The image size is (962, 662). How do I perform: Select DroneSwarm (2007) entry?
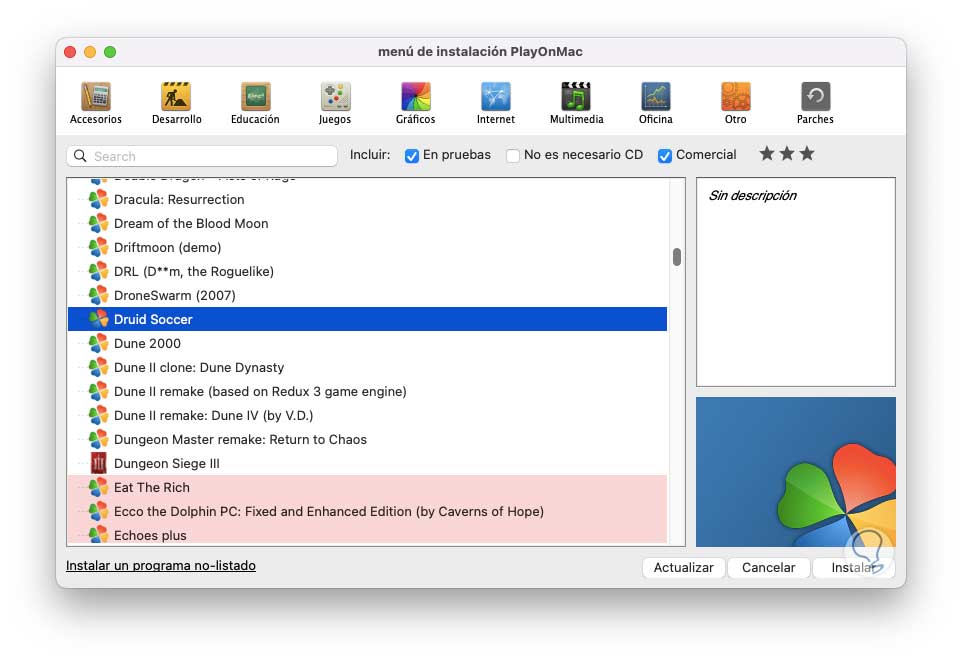point(367,295)
